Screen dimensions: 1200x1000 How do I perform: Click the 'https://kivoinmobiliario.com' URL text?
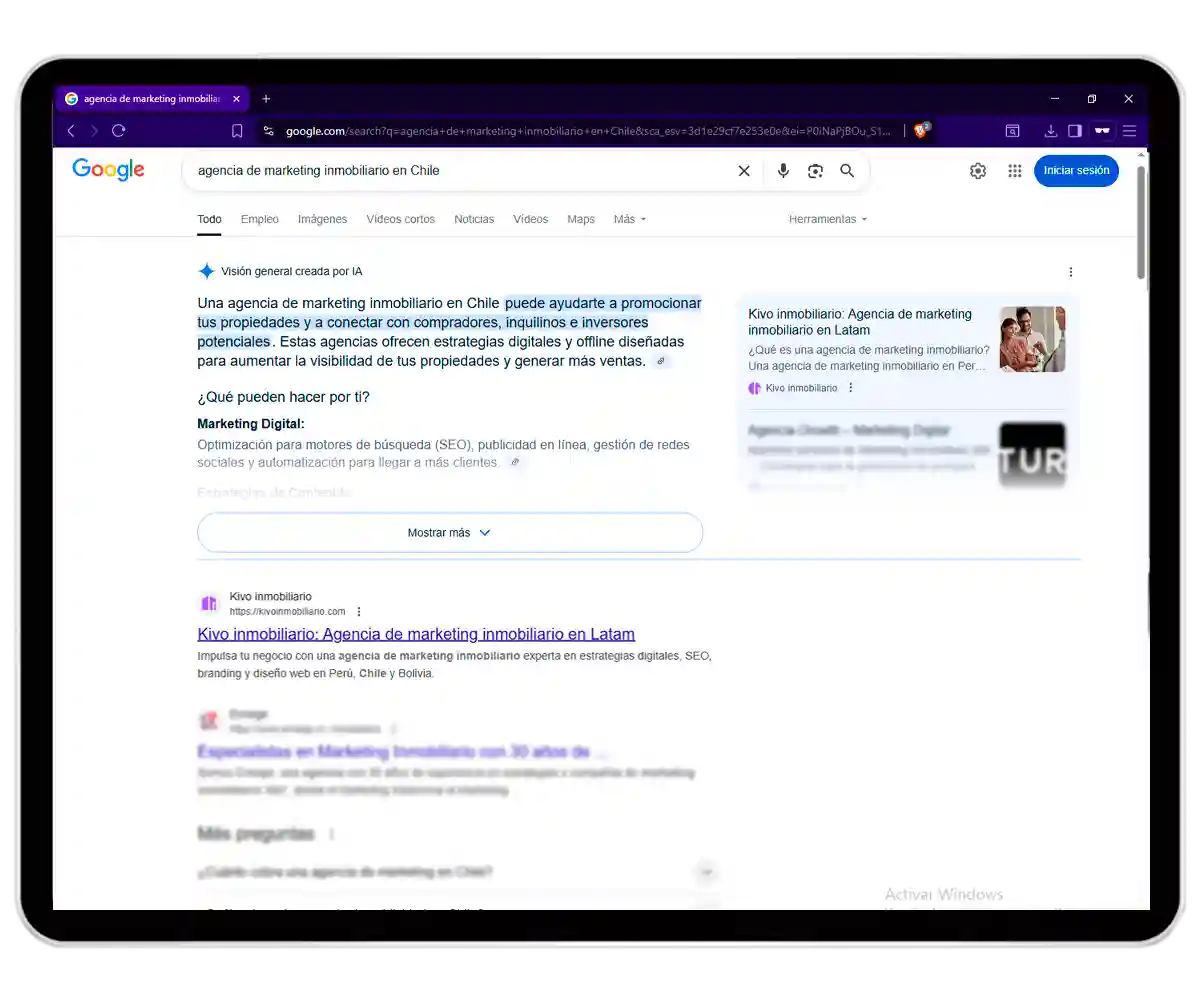(287, 612)
